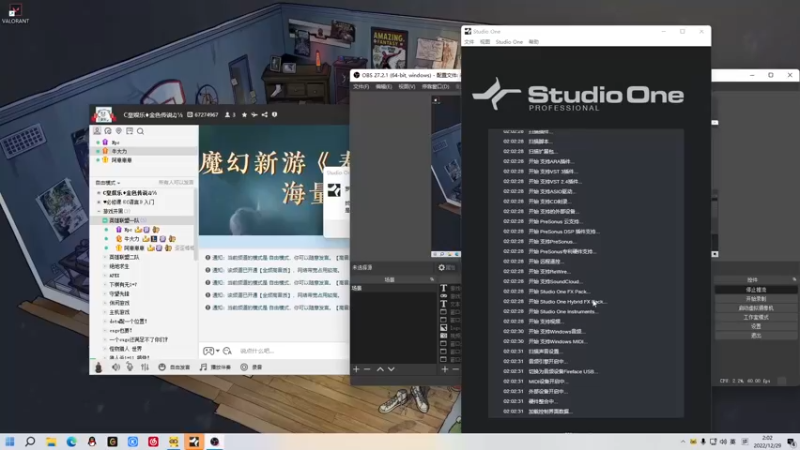Open the mixer sliders icon in YY bottom bar

click(x=145, y=367)
